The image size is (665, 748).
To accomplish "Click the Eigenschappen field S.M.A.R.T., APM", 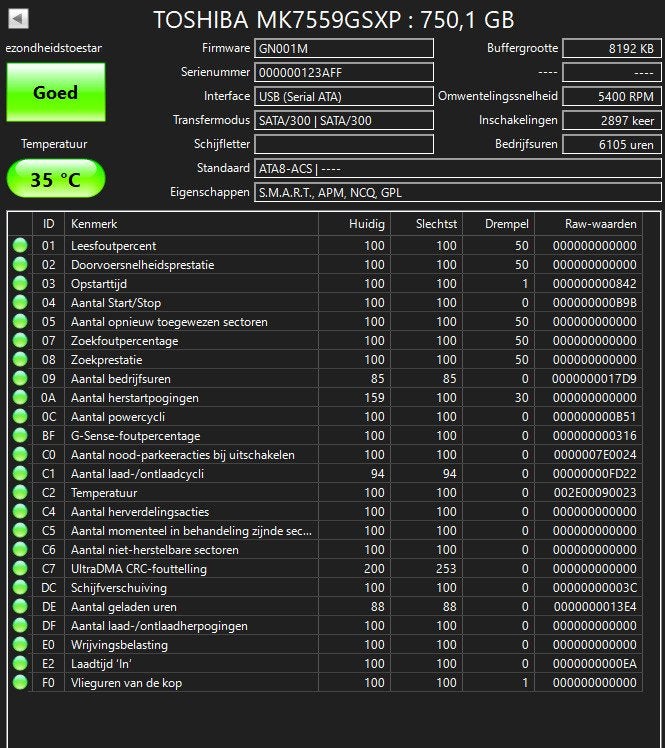I will (x=458, y=192).
